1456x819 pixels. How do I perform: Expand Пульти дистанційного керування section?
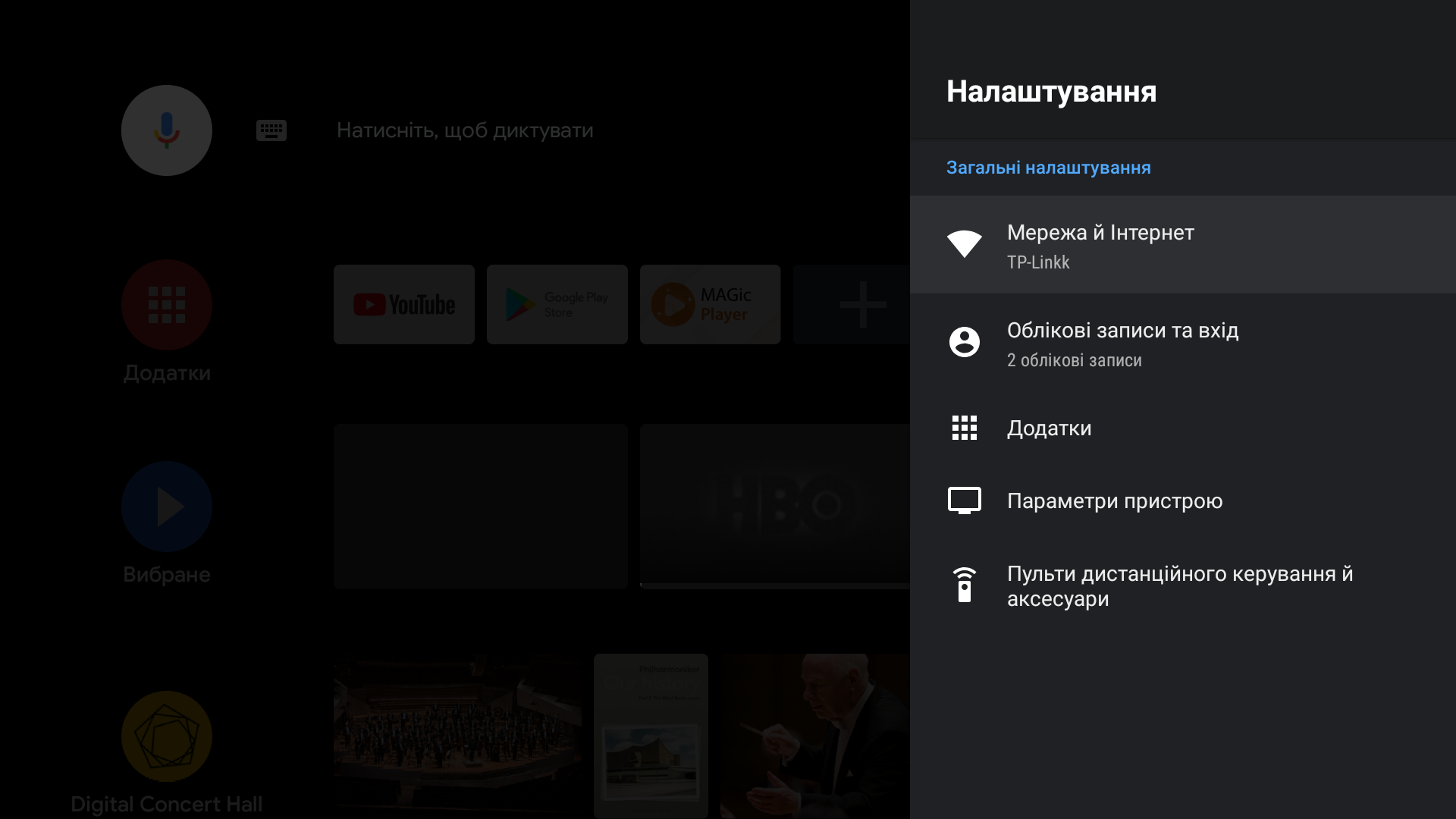(x=1182, y=585)
